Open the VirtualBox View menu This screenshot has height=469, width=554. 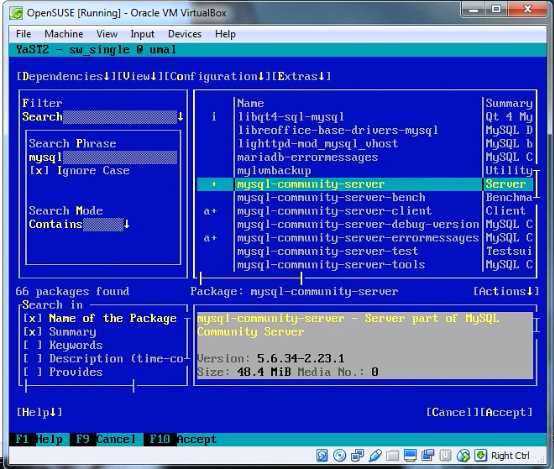pyautogui.click(x=107, y=34)
